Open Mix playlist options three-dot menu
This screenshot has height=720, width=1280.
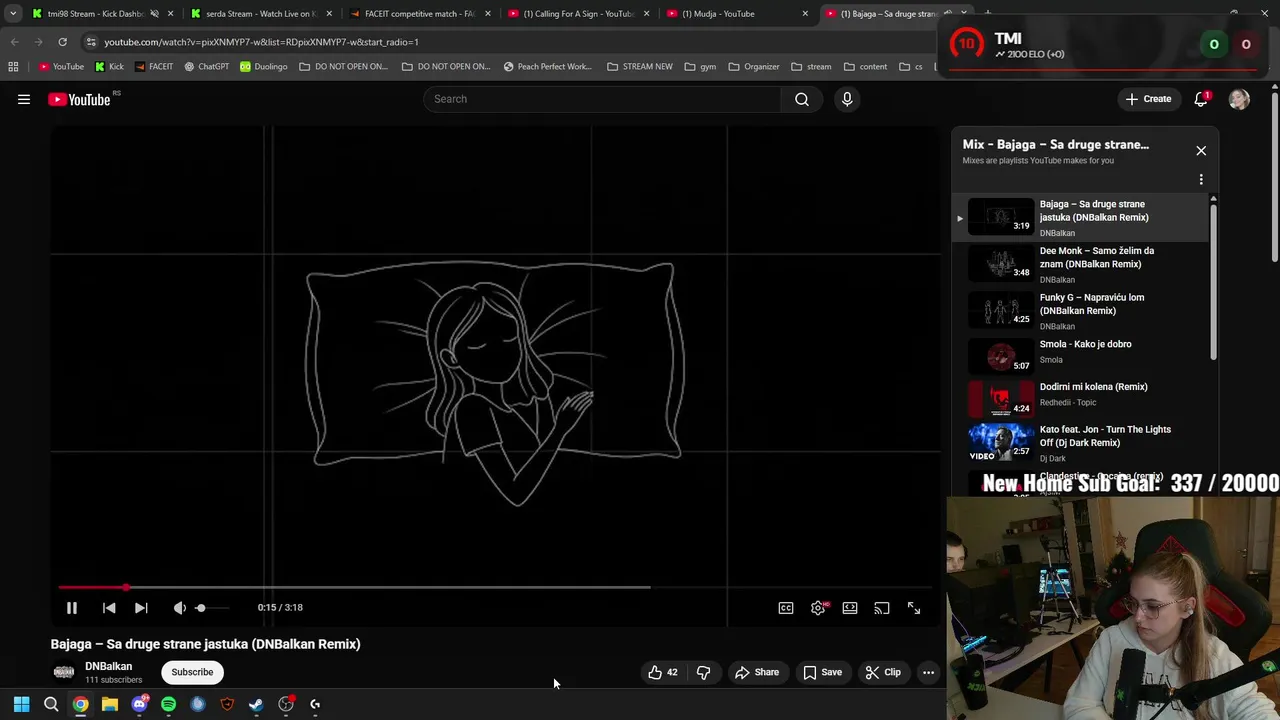[1201, 180]
